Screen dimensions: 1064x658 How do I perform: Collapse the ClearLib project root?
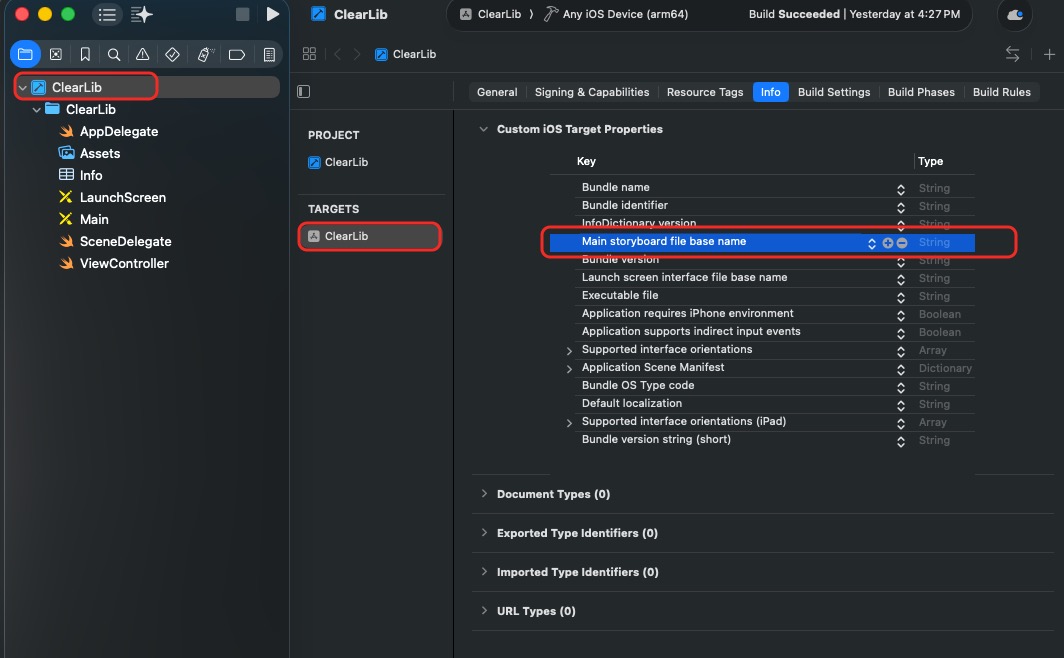pyautogui.click(x=23, y=88)
